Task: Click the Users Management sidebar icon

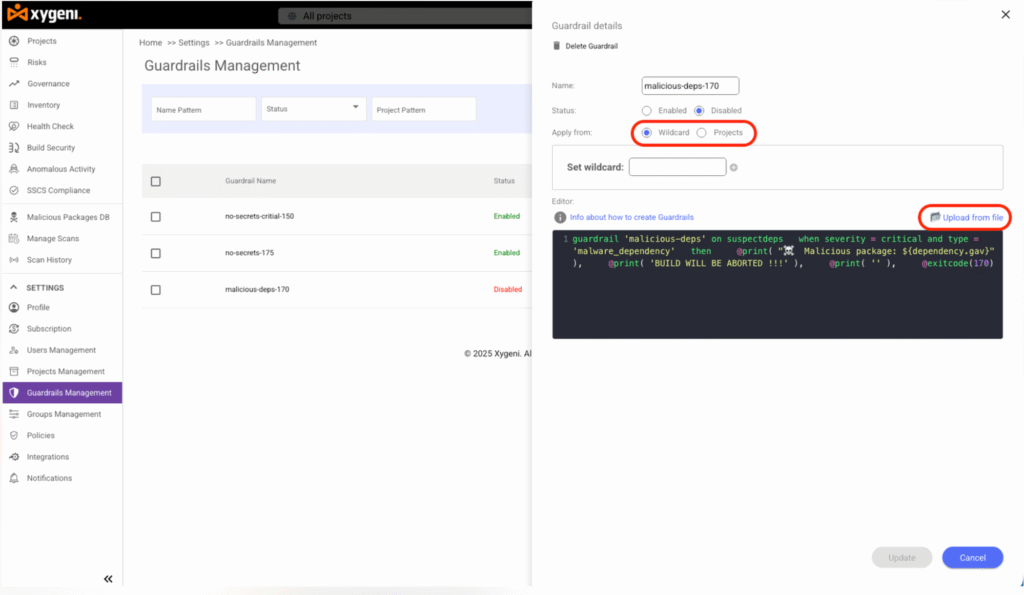Action: point(14,350)
